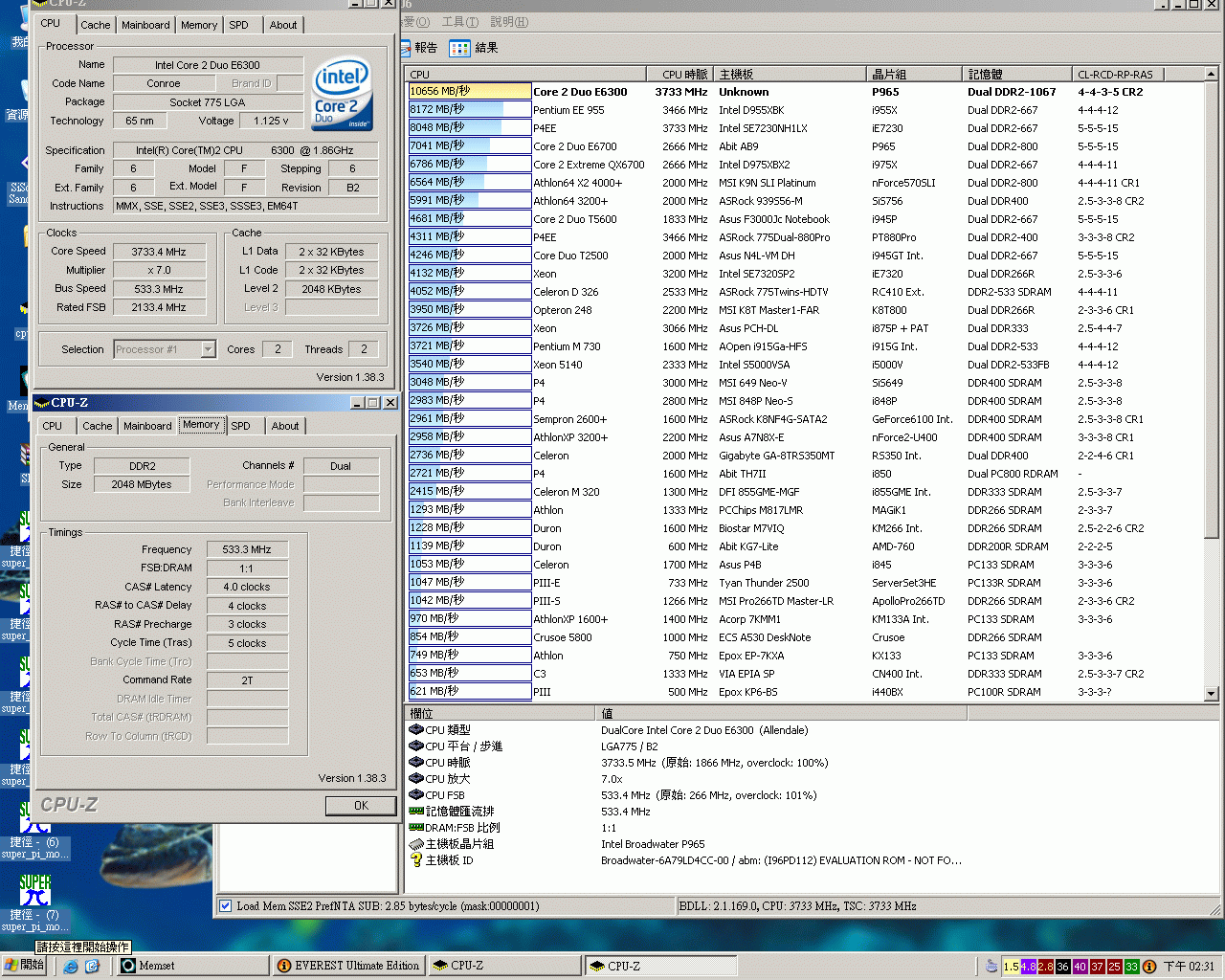Select the 主機板 ID question-mark row icon
This screenshot has height=980, width=1225.
tap(416, 860)
